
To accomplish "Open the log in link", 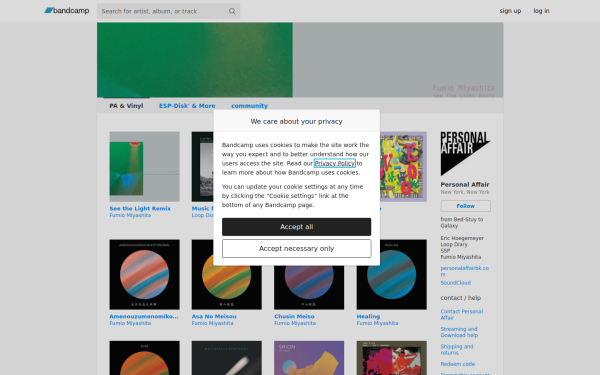I will pos(541,11).
